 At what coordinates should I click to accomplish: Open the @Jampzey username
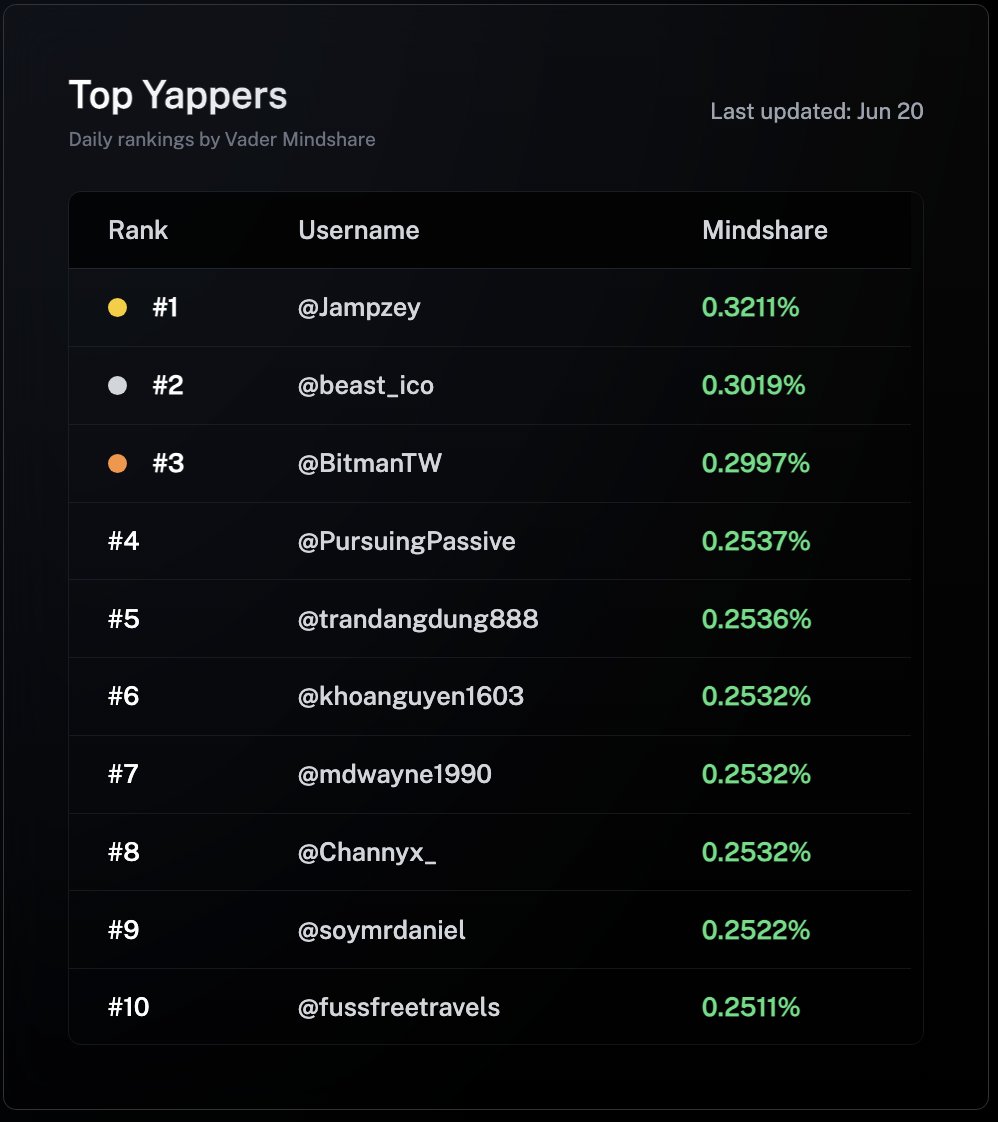359,308
